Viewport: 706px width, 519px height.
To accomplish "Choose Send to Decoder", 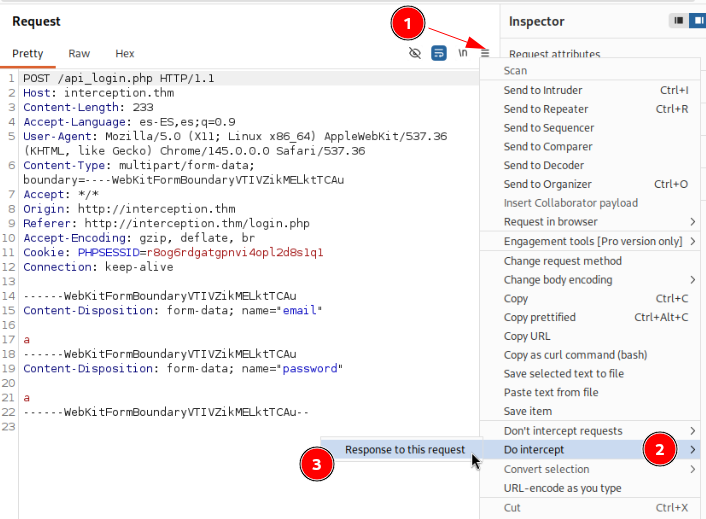I will (x=590, y=165).
